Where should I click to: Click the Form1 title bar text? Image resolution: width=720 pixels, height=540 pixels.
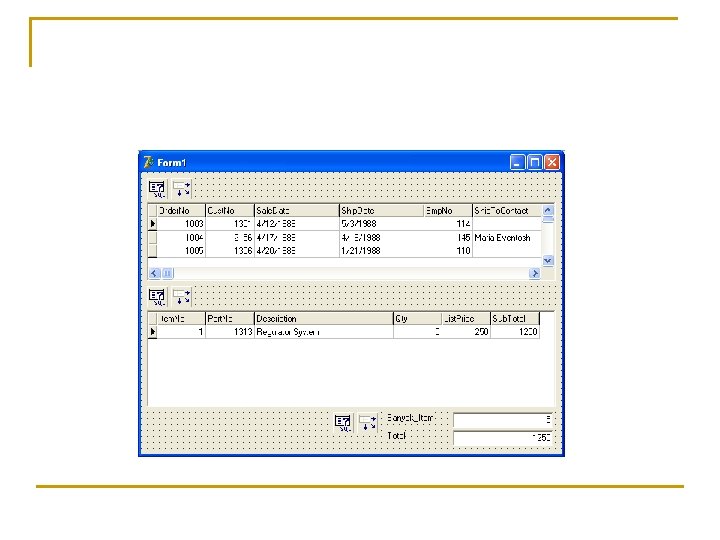172,163
